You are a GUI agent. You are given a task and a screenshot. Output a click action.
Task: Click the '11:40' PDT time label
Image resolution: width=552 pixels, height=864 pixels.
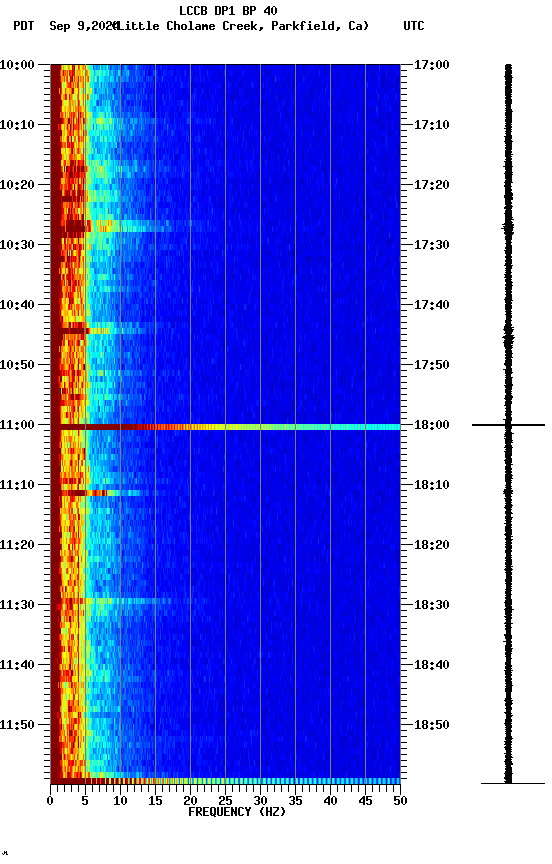click(17, 666)
